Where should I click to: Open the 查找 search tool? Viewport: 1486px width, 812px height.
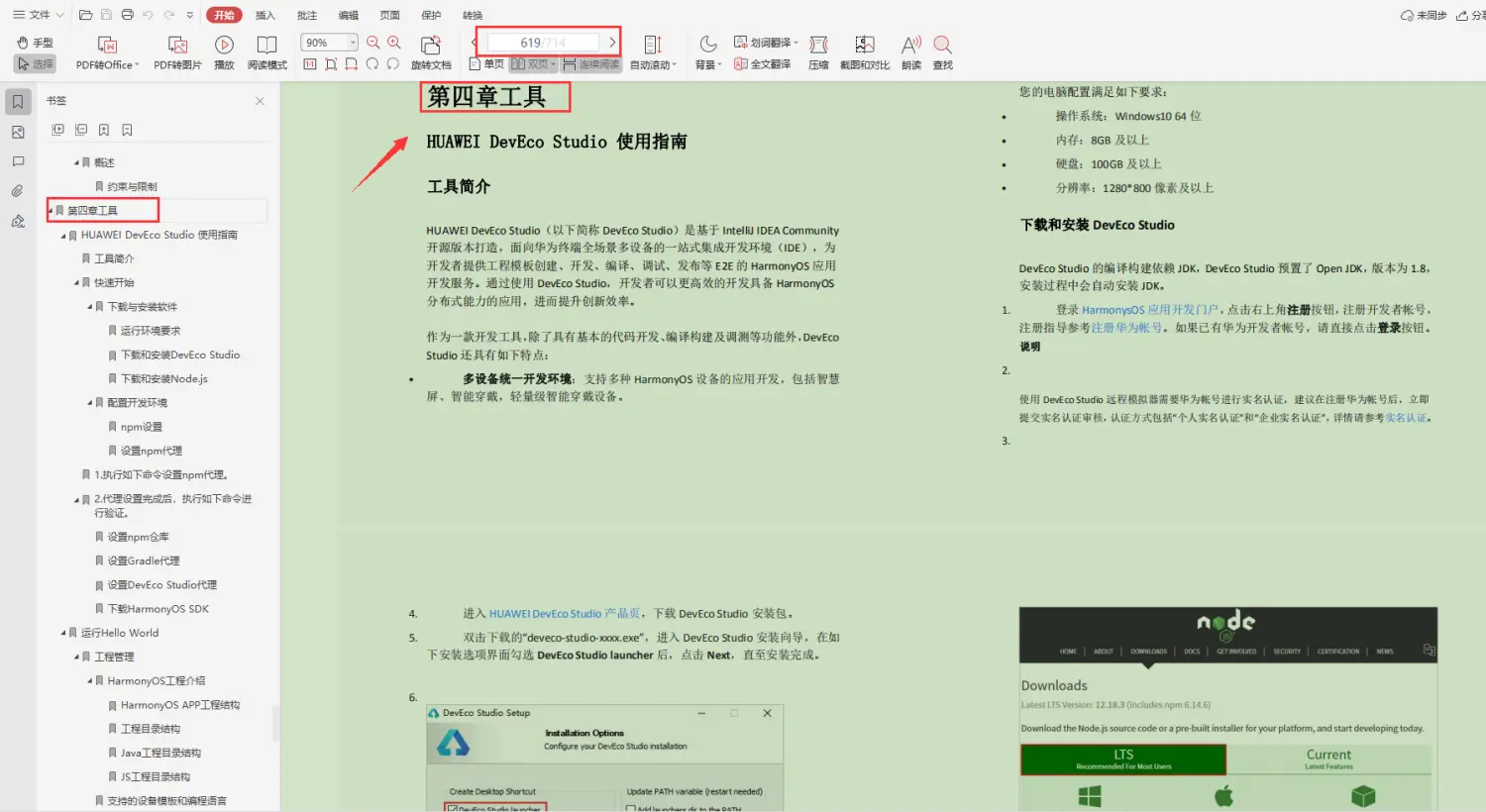point(943,52)
